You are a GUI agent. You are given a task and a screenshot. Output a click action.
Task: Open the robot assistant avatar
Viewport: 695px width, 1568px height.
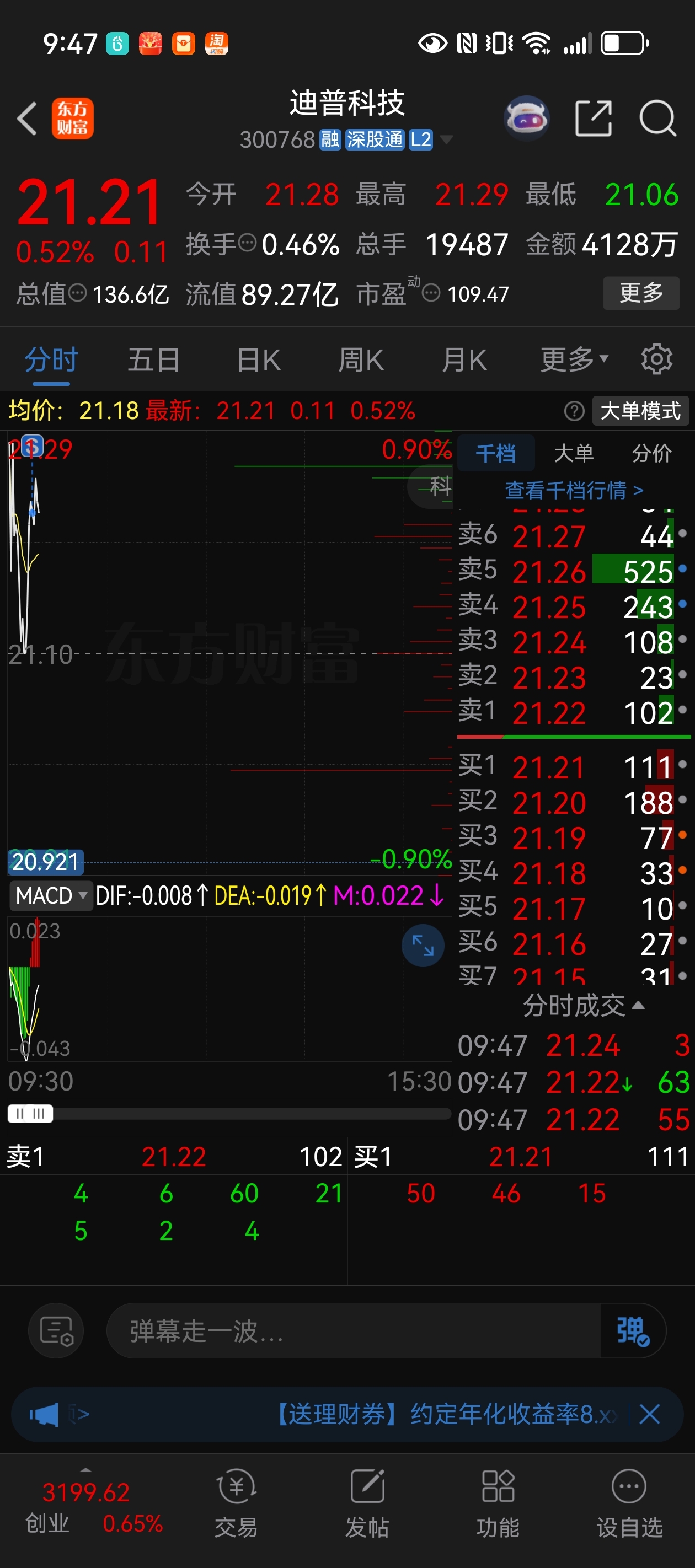[x=526, y=118]
